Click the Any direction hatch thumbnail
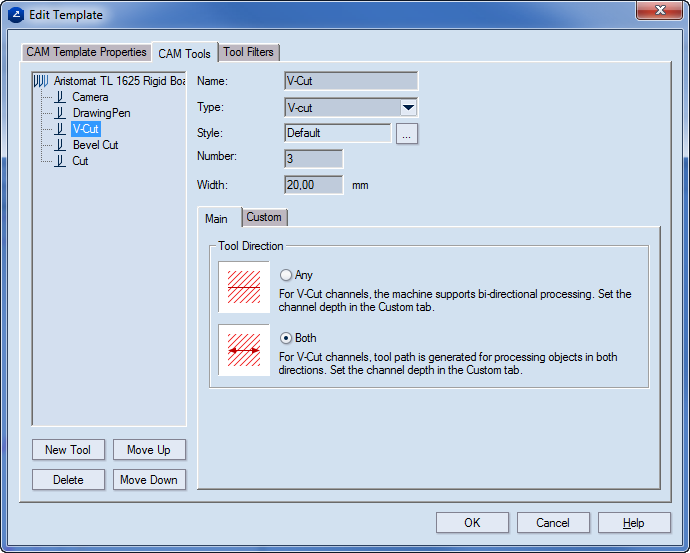The width and height of the screenshot is (690, 553). click(244, 287)
